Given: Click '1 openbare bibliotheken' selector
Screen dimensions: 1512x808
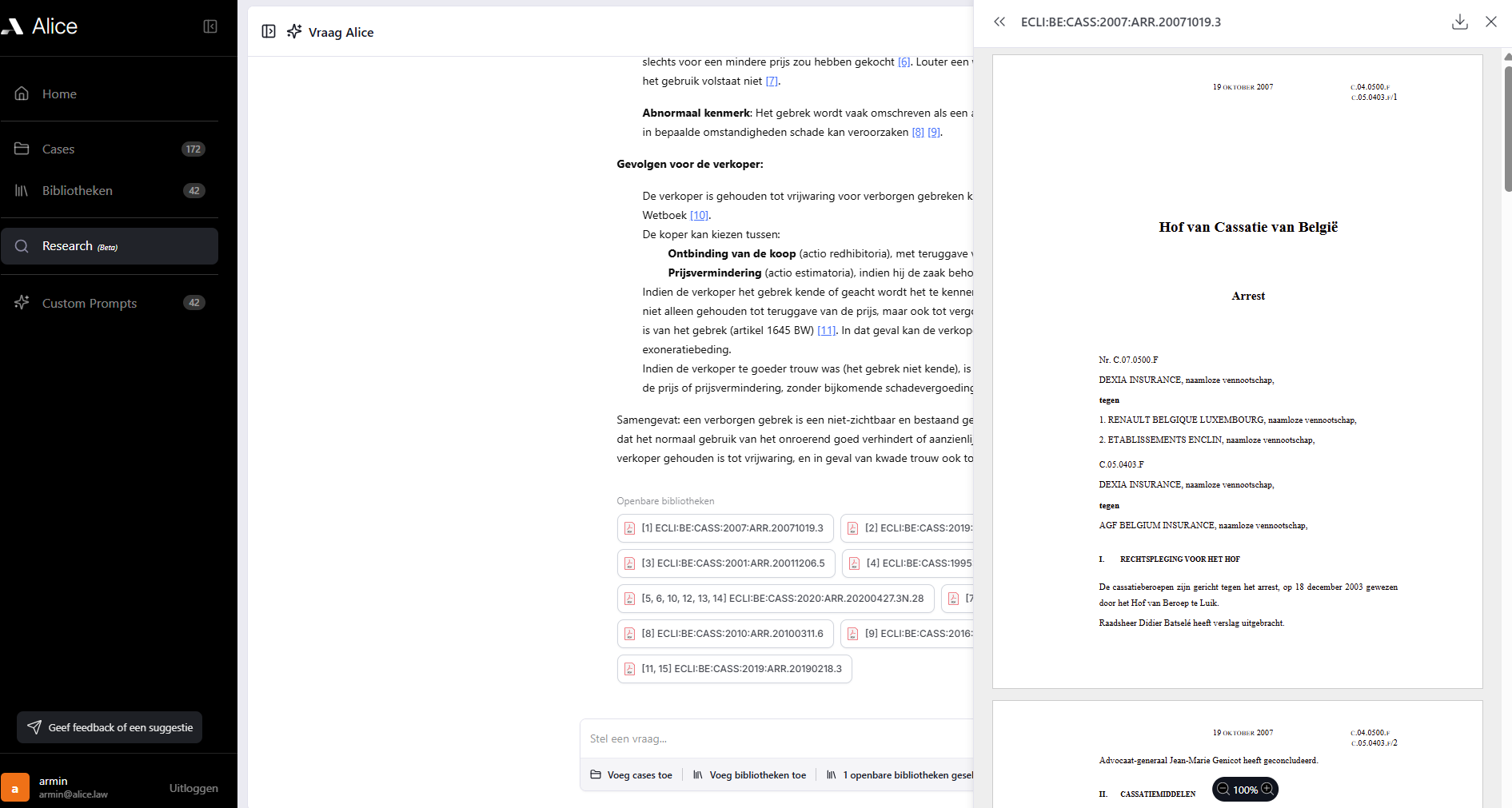Looking at the screenshot, I should pos(900,775).
